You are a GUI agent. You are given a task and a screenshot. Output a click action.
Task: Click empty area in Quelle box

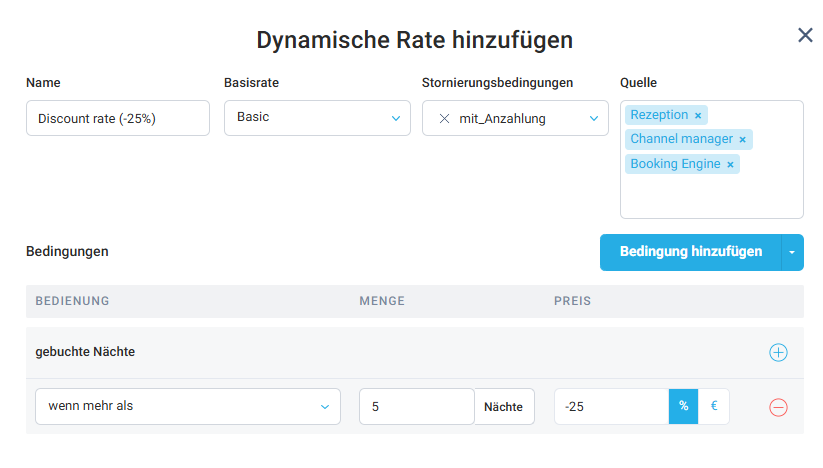tap(711, 198)
